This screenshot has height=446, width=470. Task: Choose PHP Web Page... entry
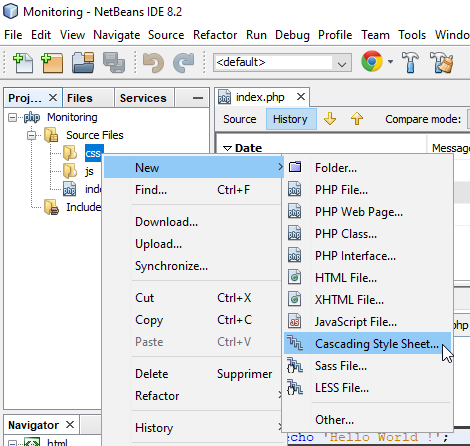pos(367,211)
